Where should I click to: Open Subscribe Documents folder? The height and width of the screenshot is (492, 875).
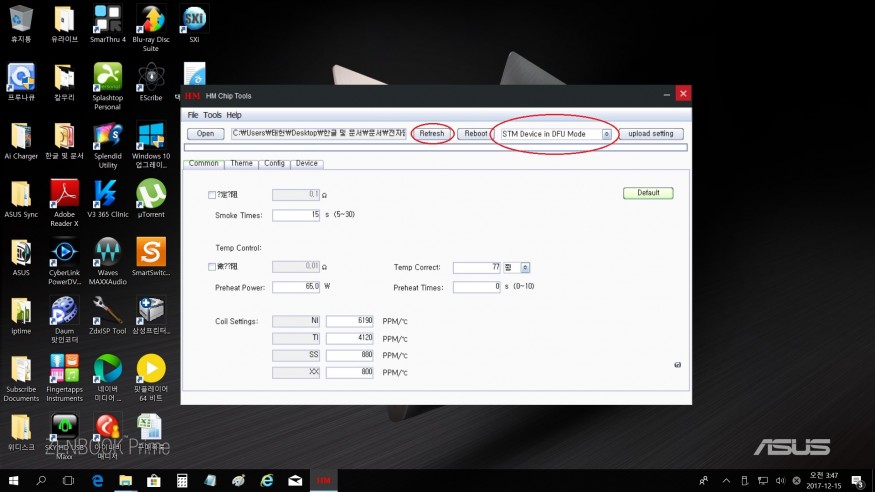[21, 378]
